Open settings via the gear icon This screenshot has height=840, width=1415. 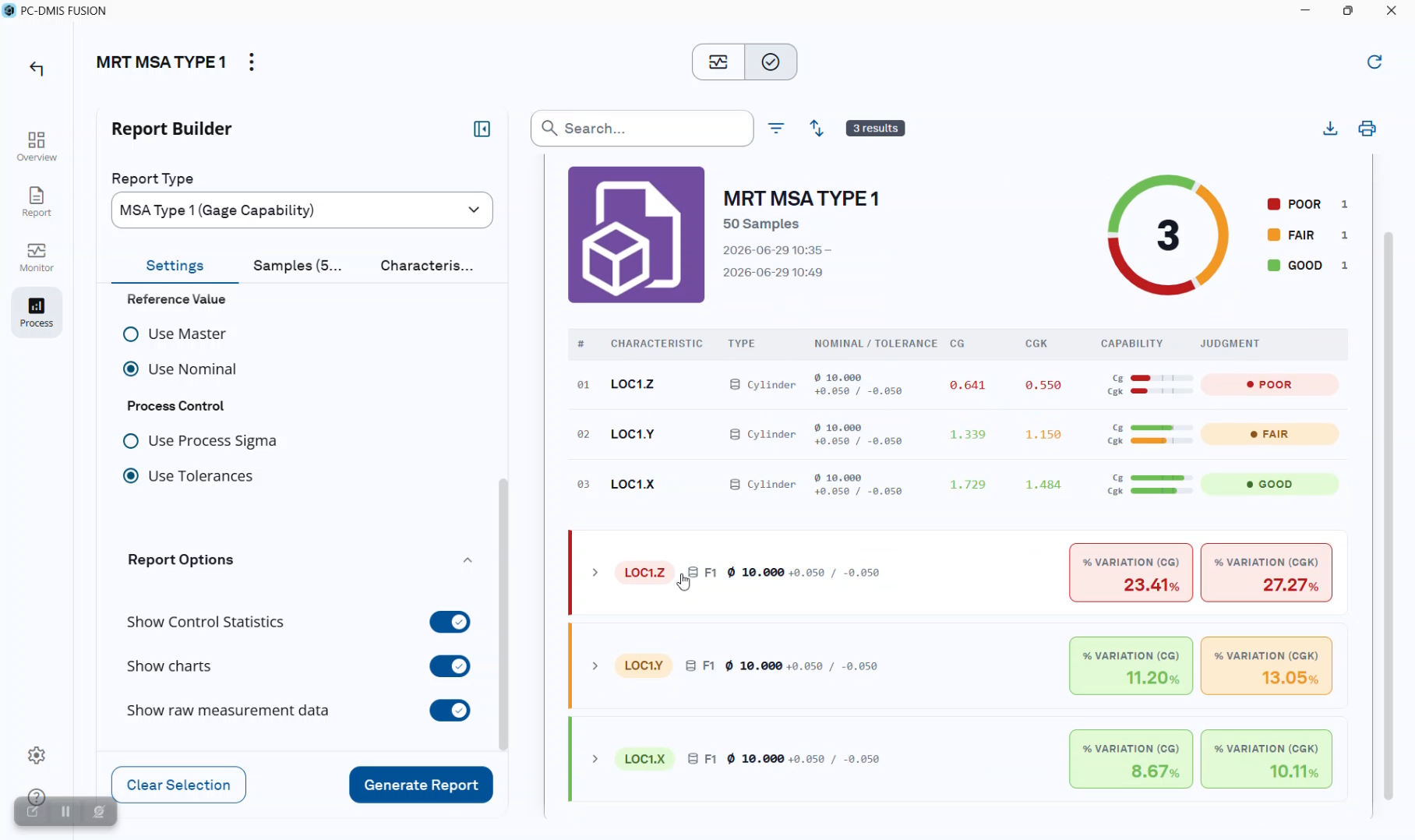(37, 755)
